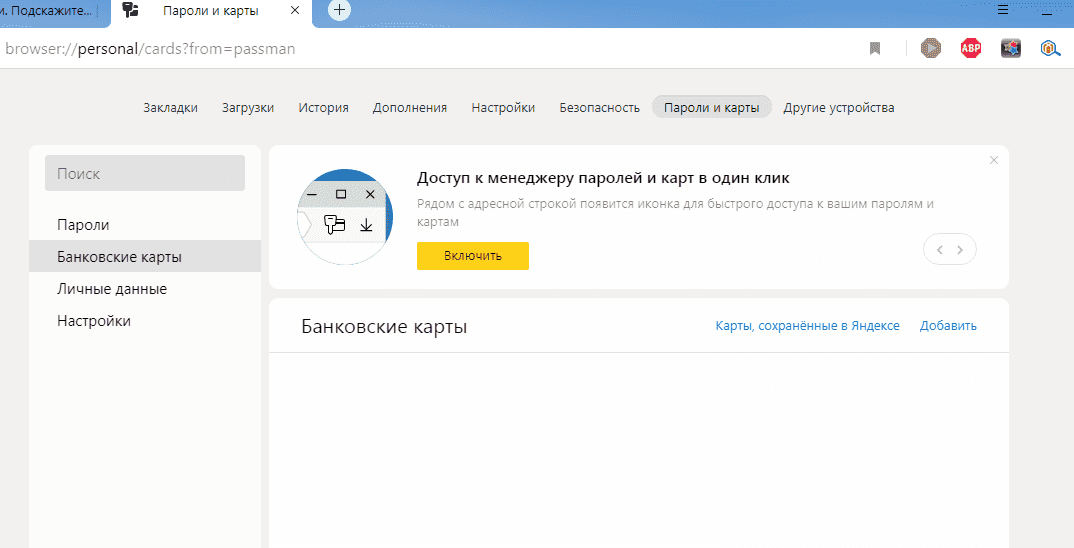Switch to the История tab
1074x548 pixels.
point(323,108)
